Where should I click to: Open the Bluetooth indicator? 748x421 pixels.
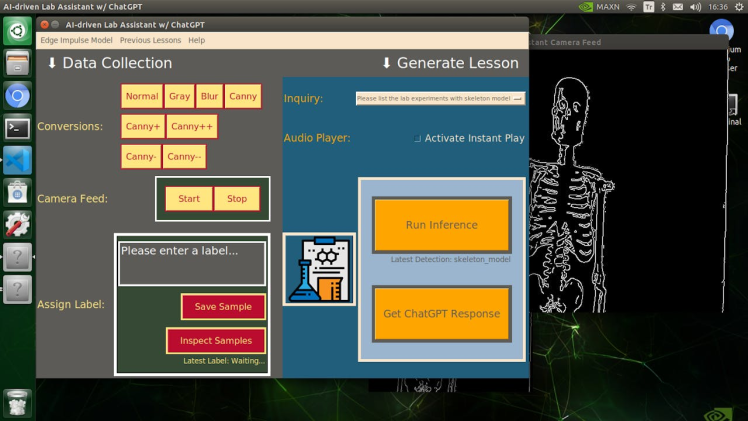(x=663, y=7)
